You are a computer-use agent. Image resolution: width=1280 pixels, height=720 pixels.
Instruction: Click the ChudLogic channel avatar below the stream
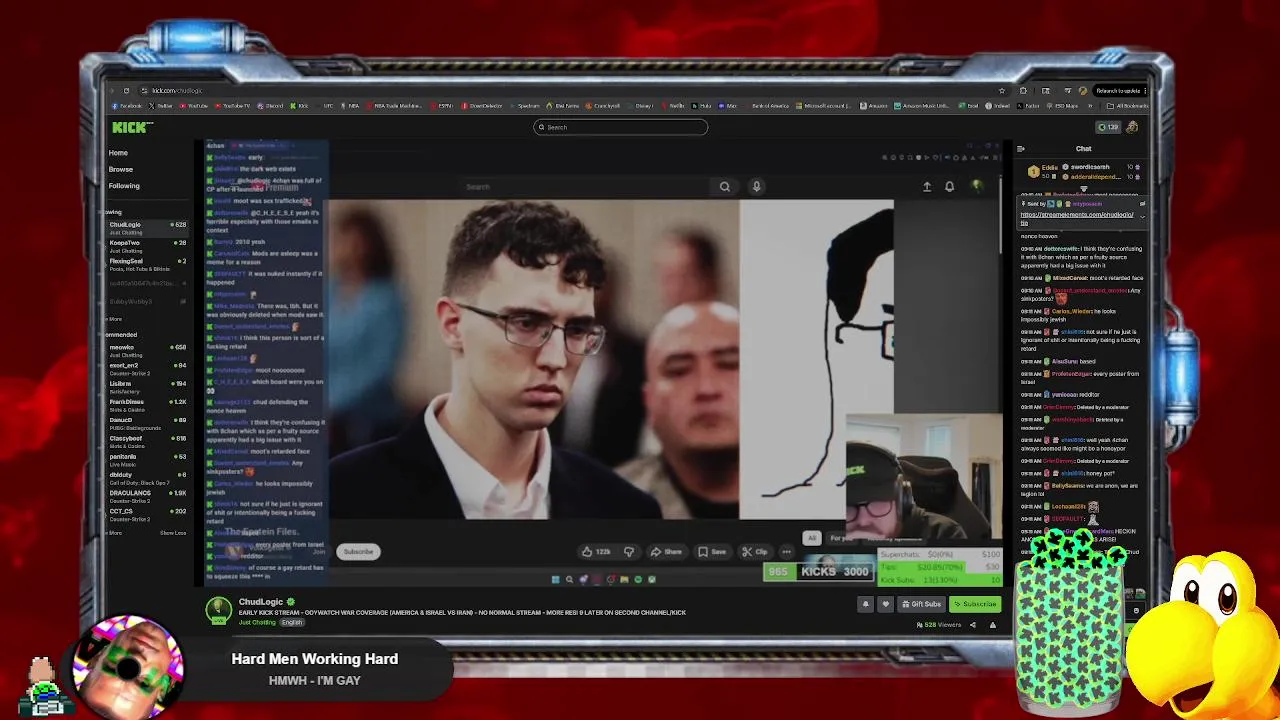(218, 610)
